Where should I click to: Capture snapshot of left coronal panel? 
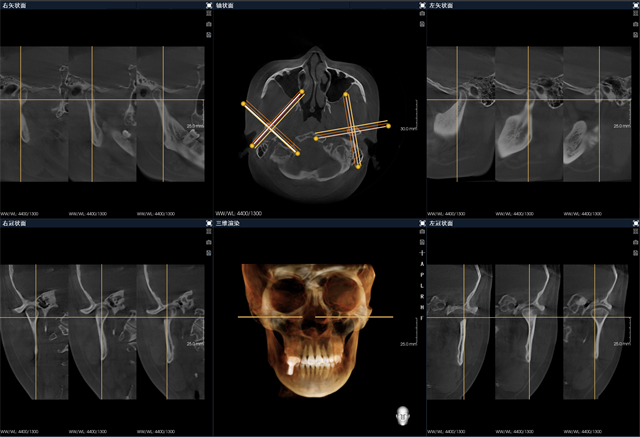636,242
